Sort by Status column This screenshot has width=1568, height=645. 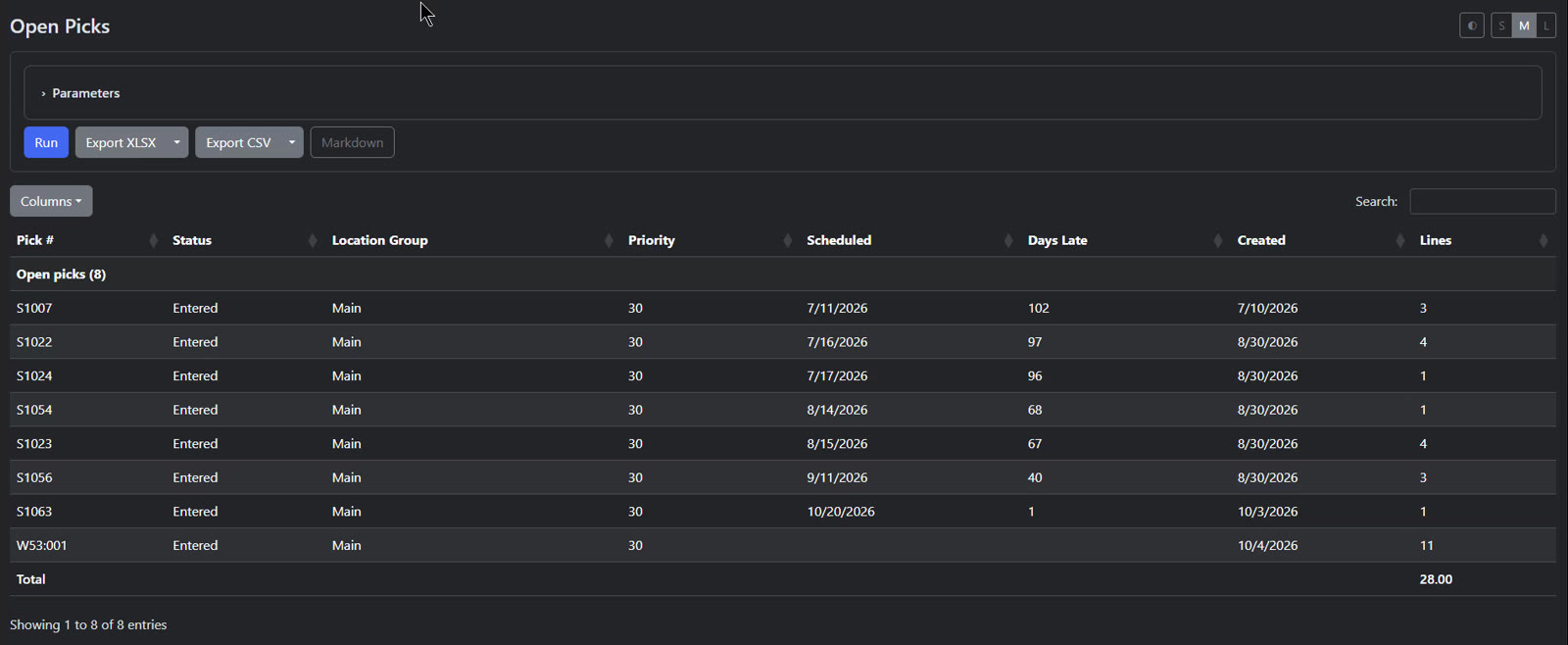click(245, 240)
